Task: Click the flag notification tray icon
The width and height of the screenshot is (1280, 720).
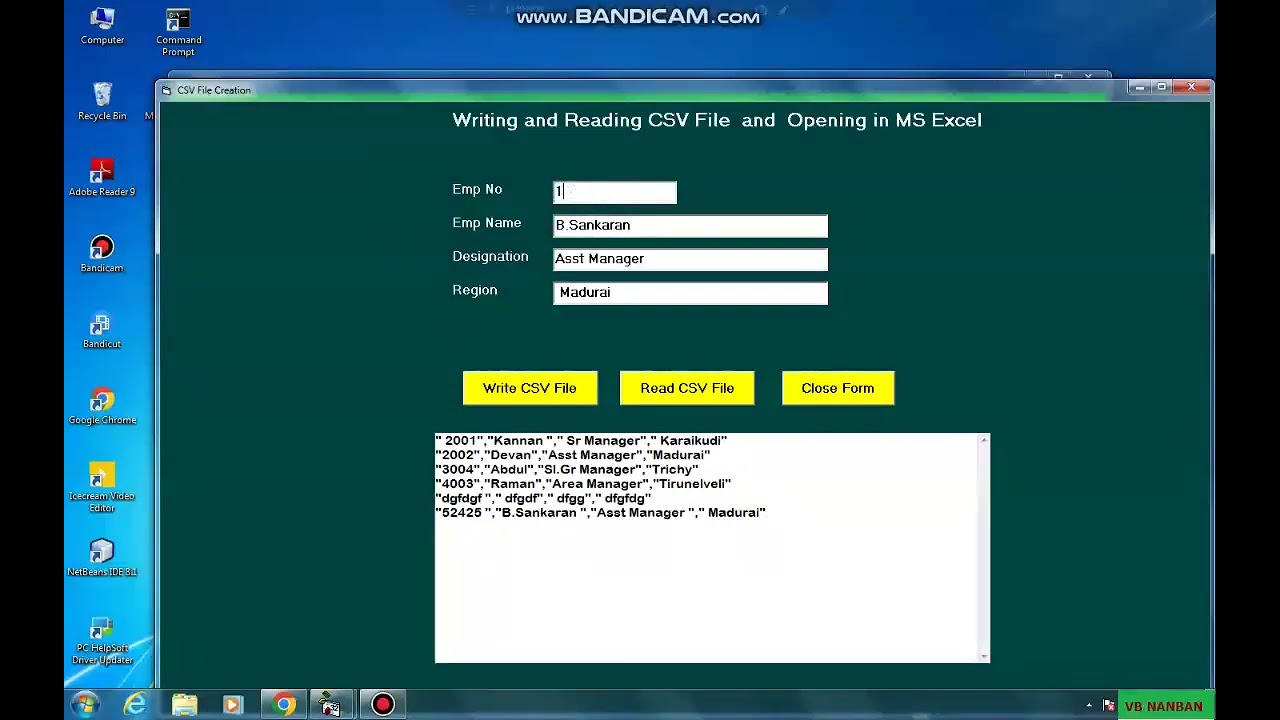Action: coord(1108,706)
